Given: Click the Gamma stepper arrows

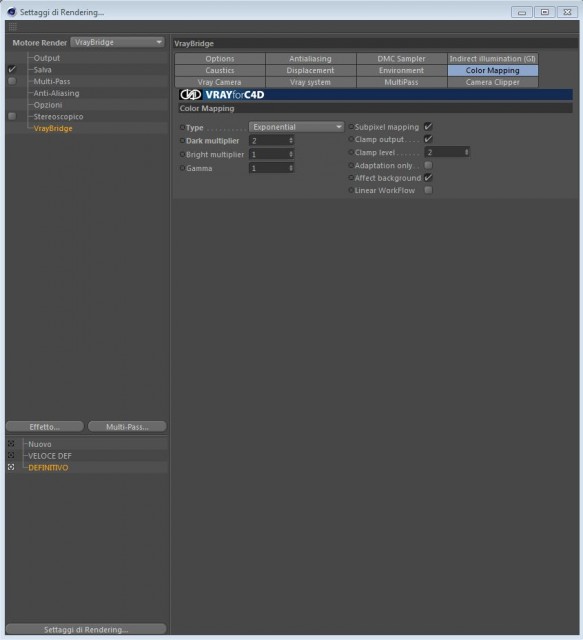Looking at the screenshot, I should tap(291, 168).
